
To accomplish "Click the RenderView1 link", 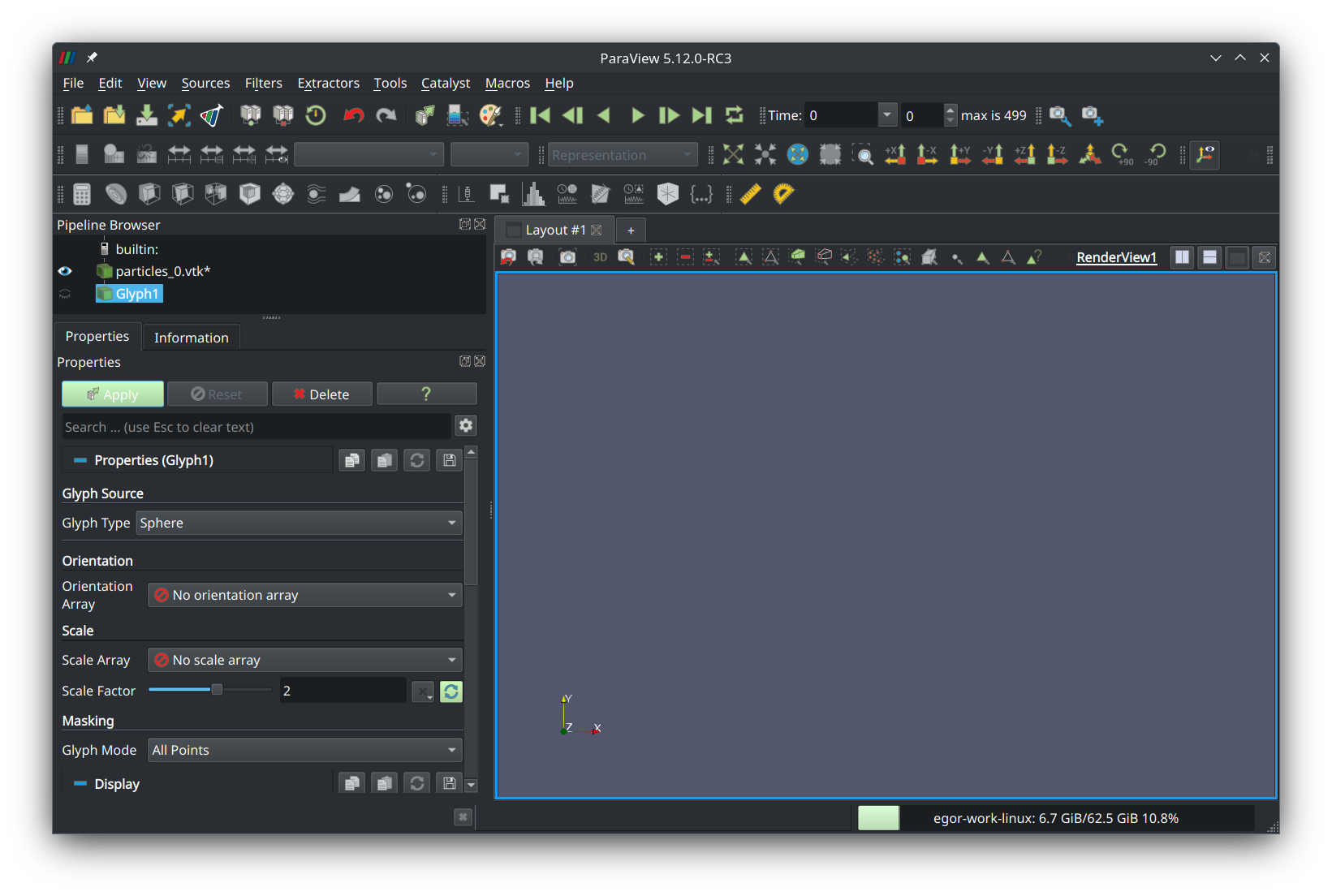I will 1116,257.
